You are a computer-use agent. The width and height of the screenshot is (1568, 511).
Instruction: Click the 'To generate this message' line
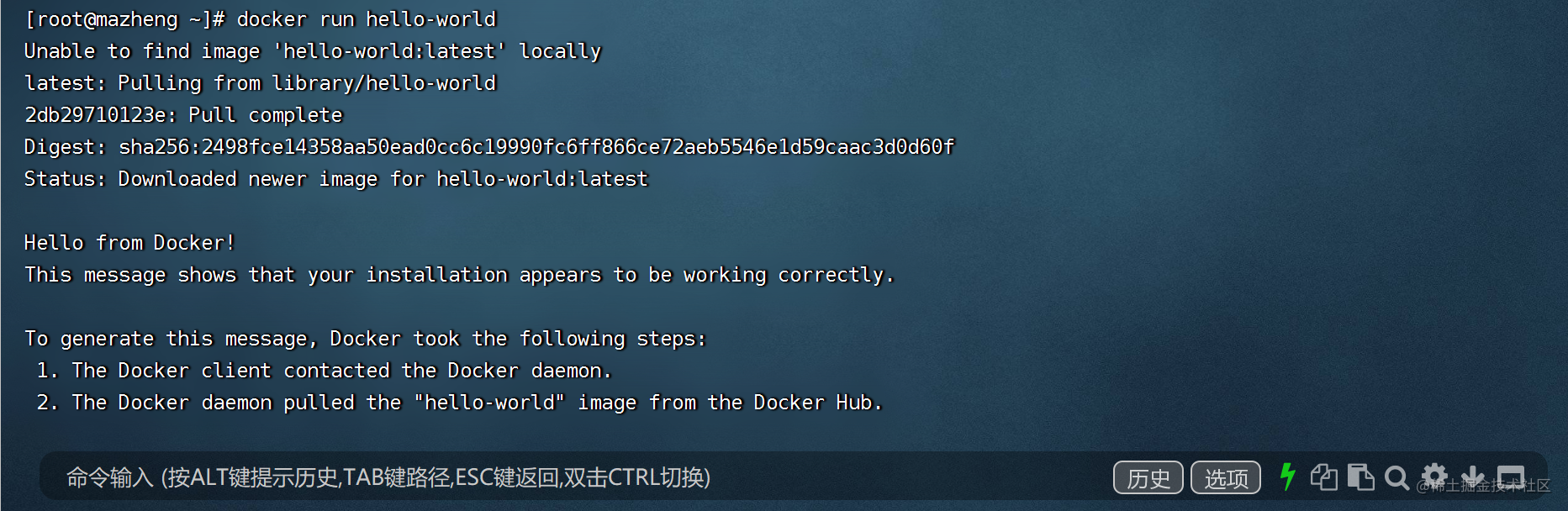pyautogui.click(x=365, y=339)
